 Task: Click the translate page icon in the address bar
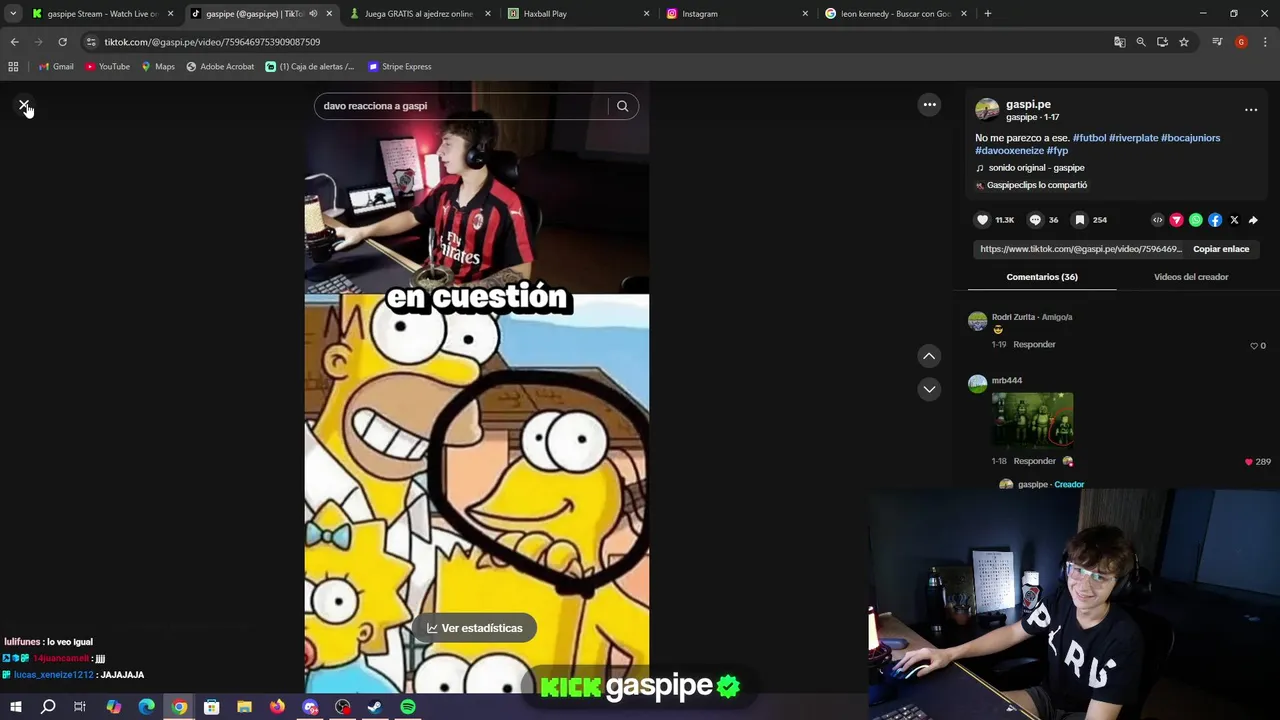(x=1119, y=42)
